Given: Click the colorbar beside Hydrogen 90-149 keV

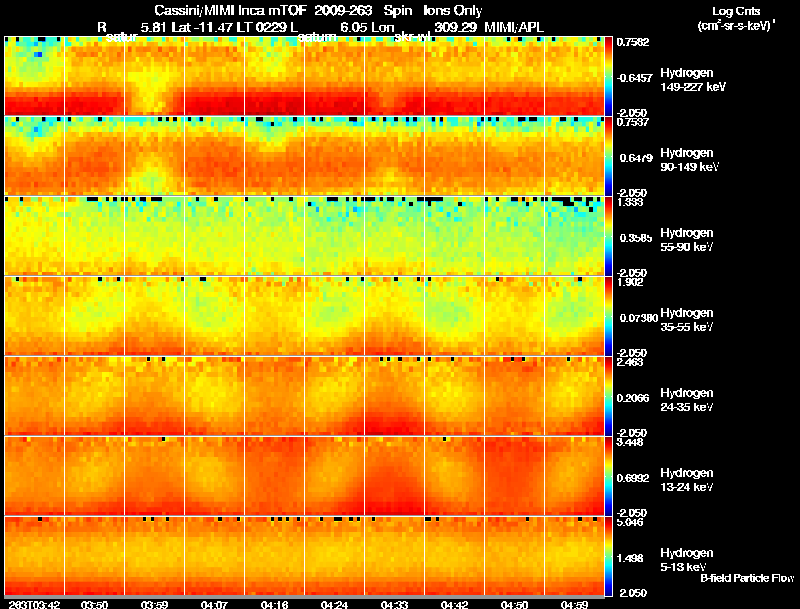Looking at the screenshot, I should point(608,156).
